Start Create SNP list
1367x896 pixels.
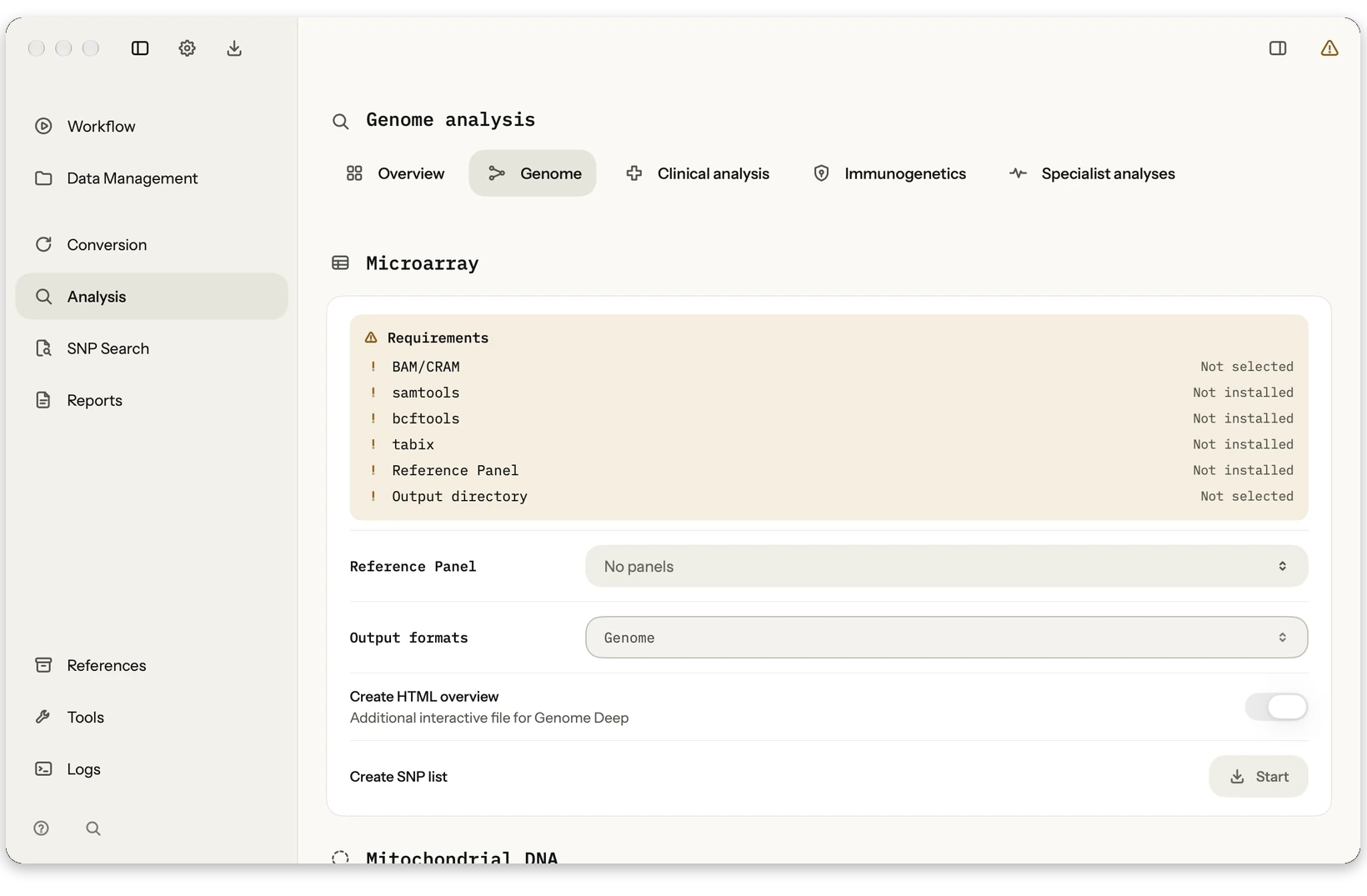click(x=1259, y=777)
